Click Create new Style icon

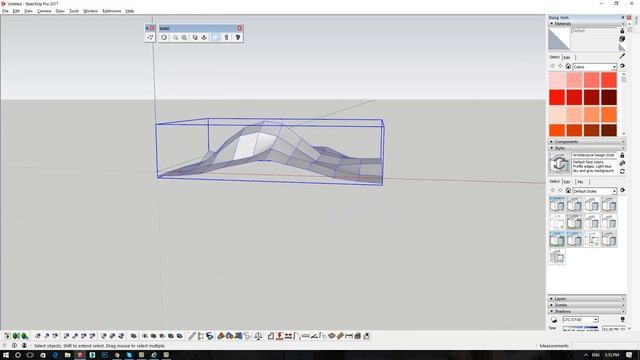(x=622, y=163)
